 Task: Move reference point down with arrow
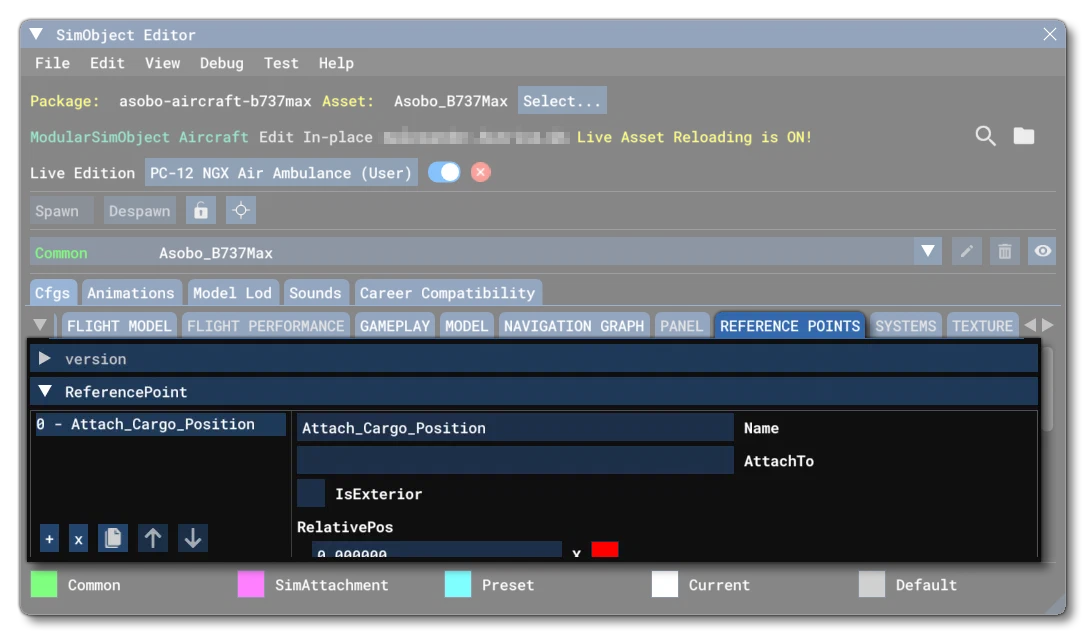[x=193, y=538]
